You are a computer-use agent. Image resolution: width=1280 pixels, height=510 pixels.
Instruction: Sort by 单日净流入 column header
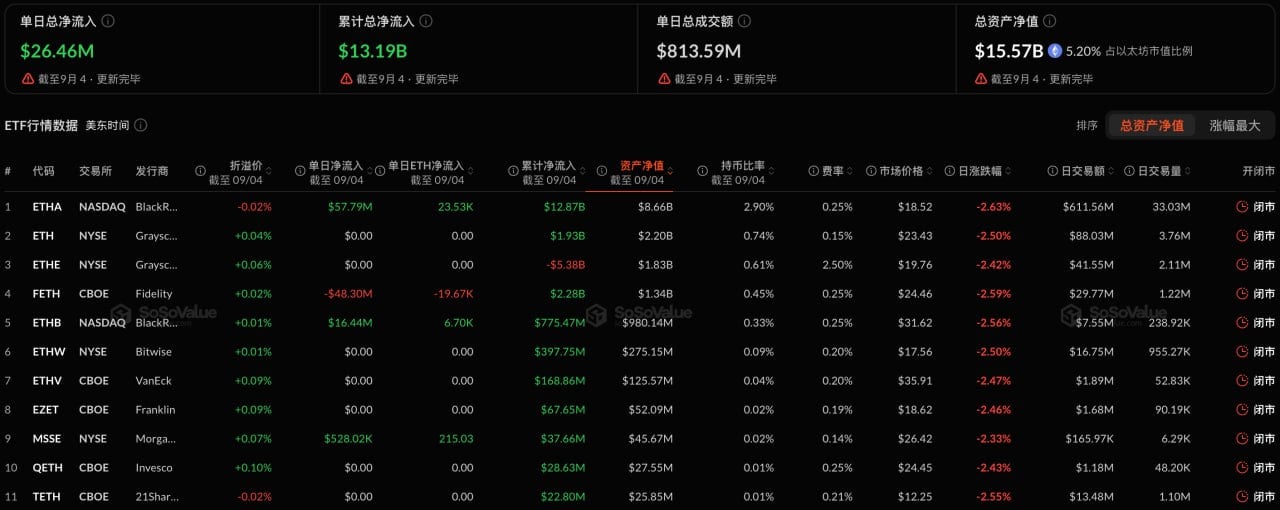[335, 166]
